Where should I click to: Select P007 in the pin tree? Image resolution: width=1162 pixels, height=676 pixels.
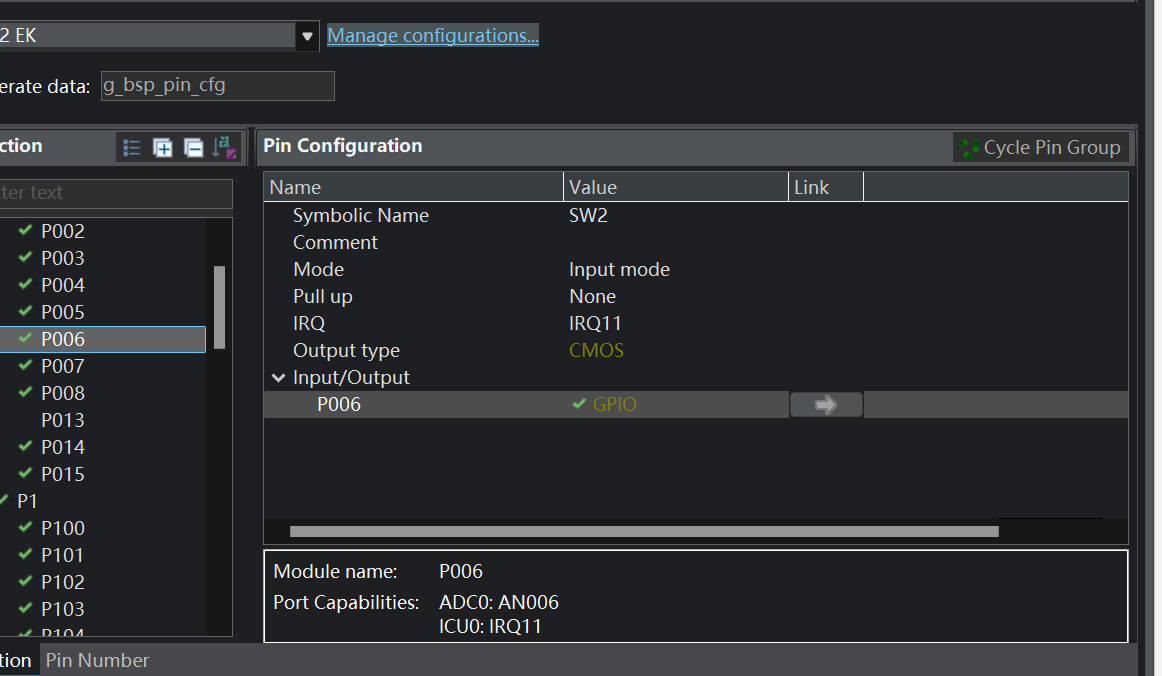[63, 366]
